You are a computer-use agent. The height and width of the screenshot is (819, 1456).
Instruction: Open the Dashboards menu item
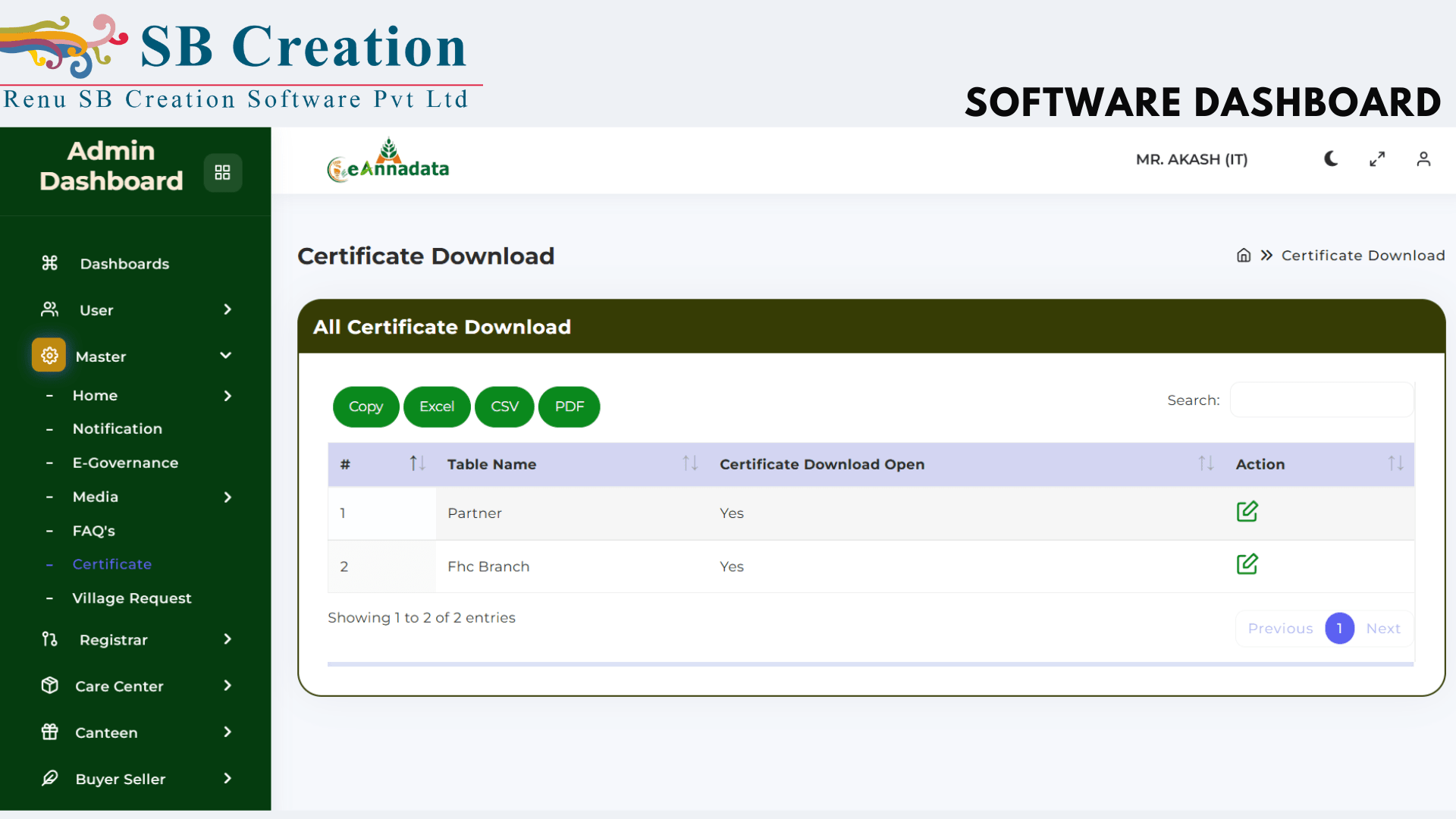(x=124, y=264)
